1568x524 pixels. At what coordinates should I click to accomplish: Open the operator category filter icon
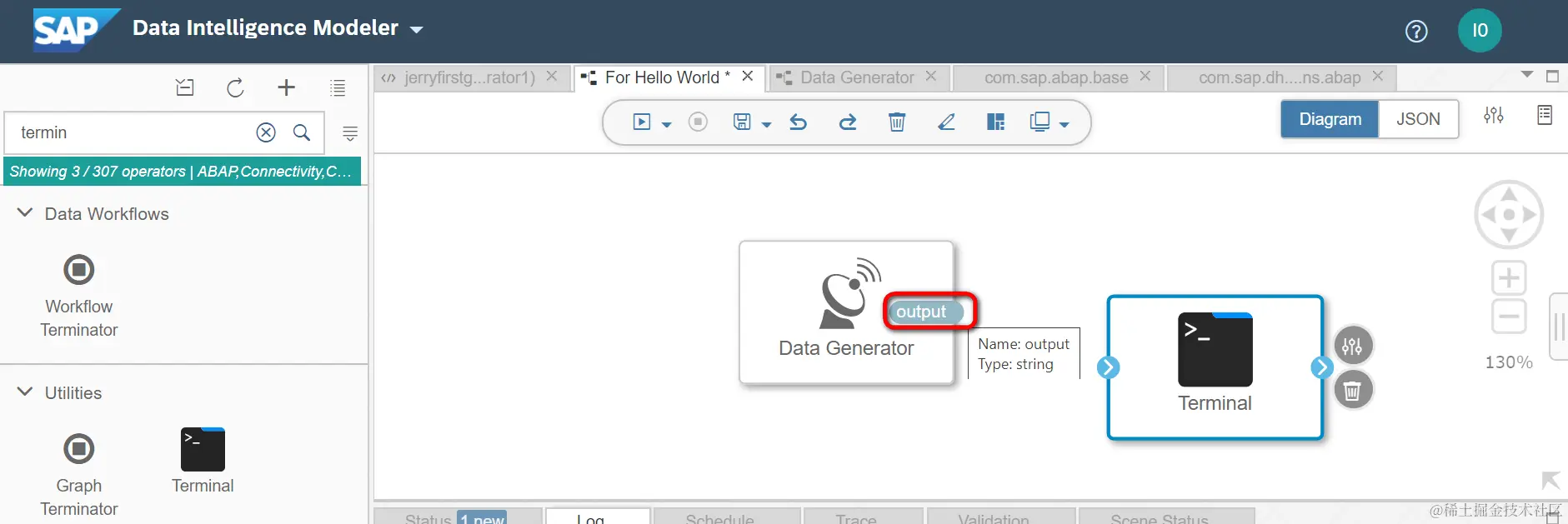[350, 133]
